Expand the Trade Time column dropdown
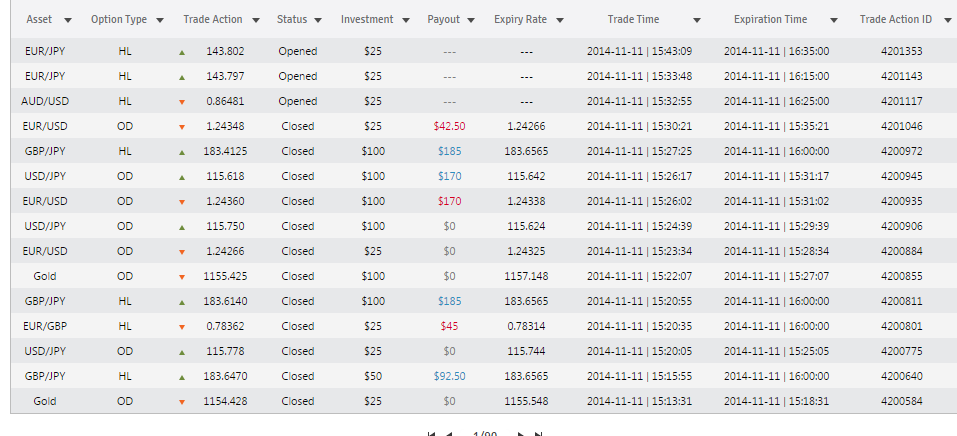The width and height of the screenshot is (957, 436). point(696,20)
